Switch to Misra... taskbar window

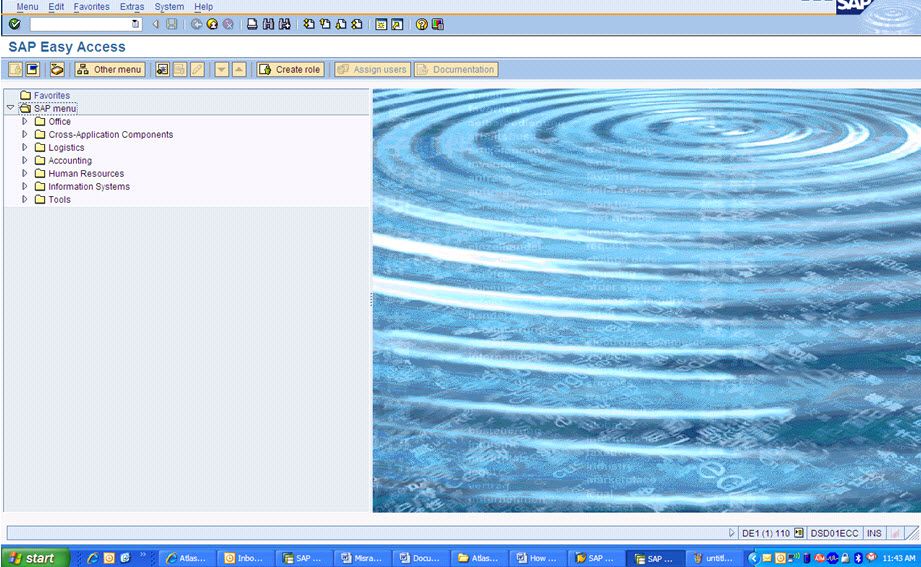click(362, 558)
